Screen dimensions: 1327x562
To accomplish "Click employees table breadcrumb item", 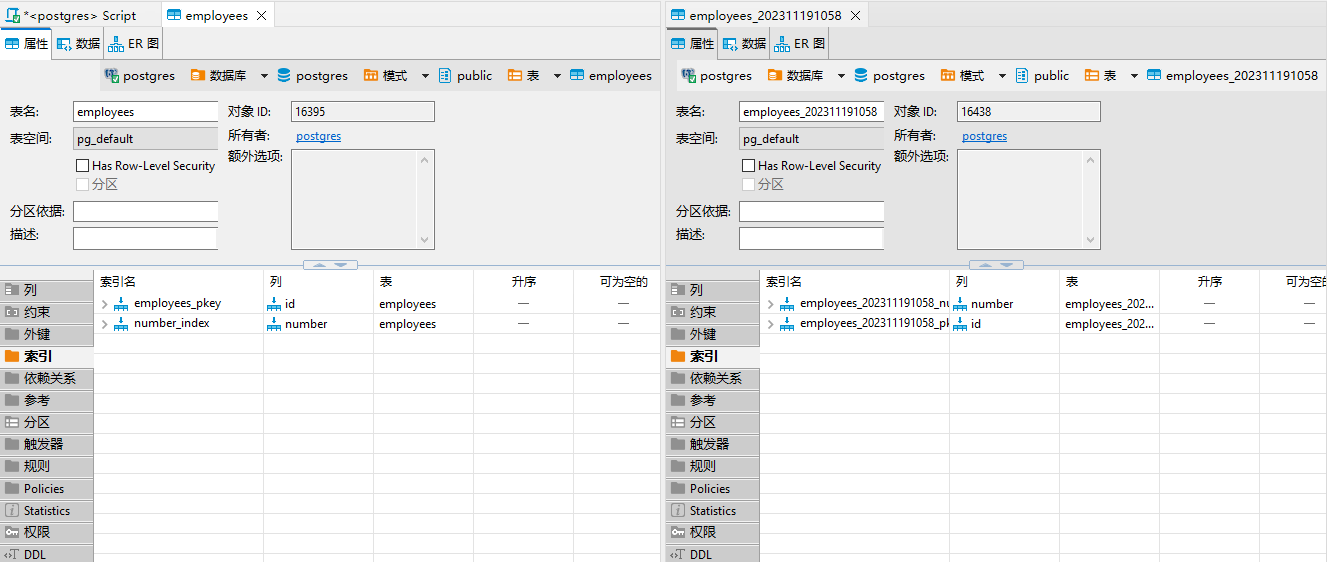I will (610, 75).
